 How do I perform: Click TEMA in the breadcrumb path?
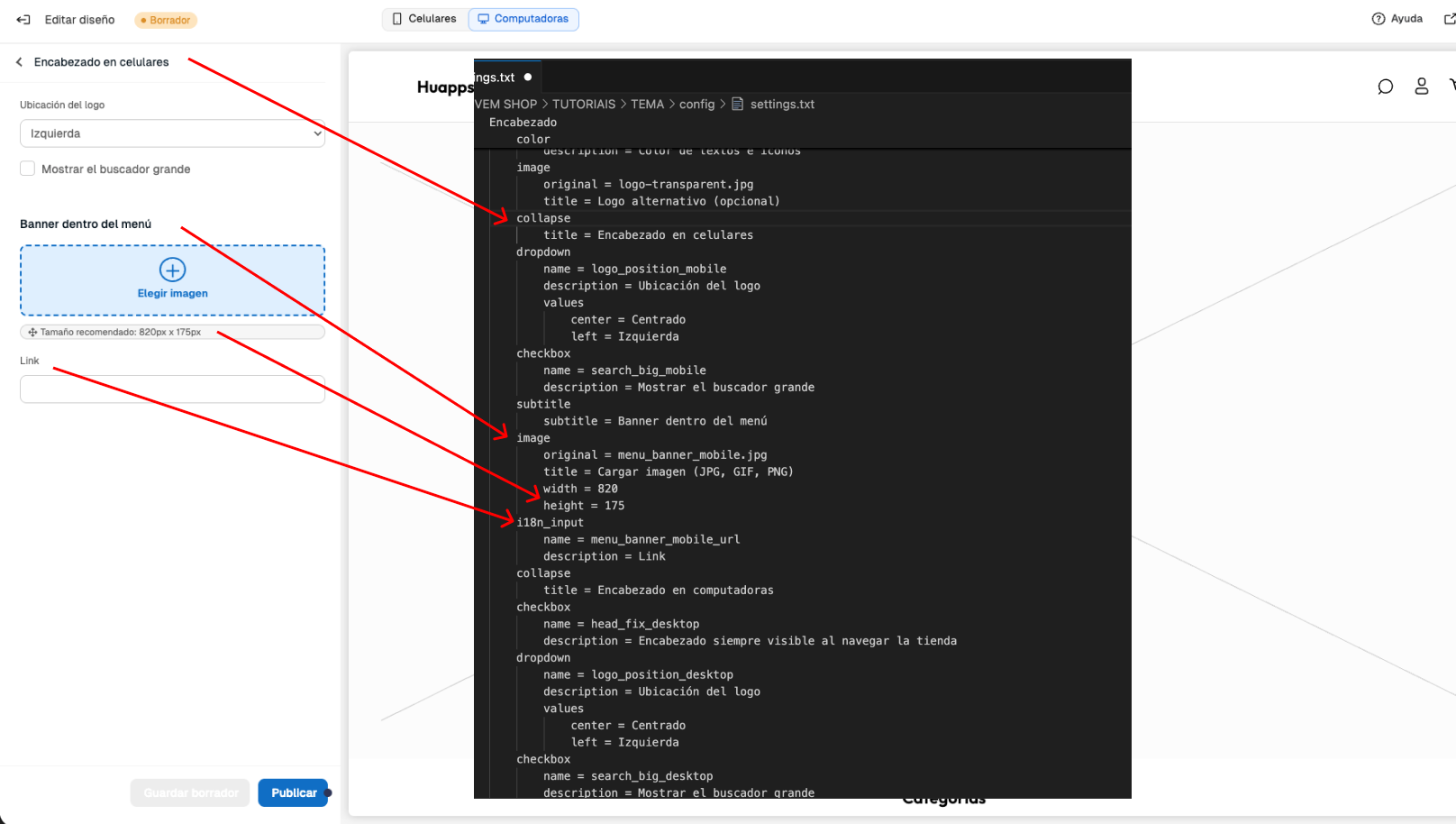click(647, 105)
